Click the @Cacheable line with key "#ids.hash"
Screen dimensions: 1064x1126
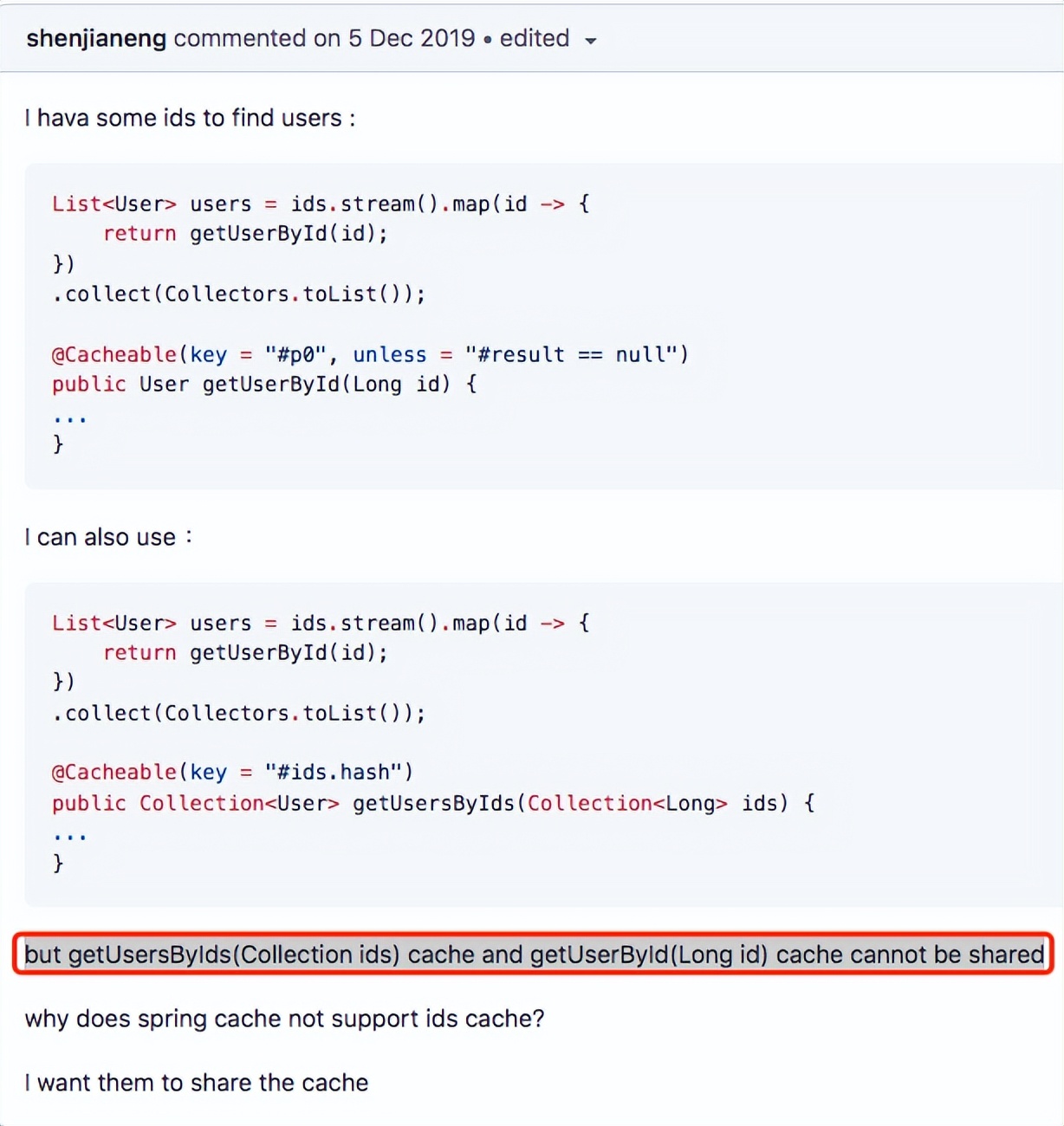[x=232, y=773]
